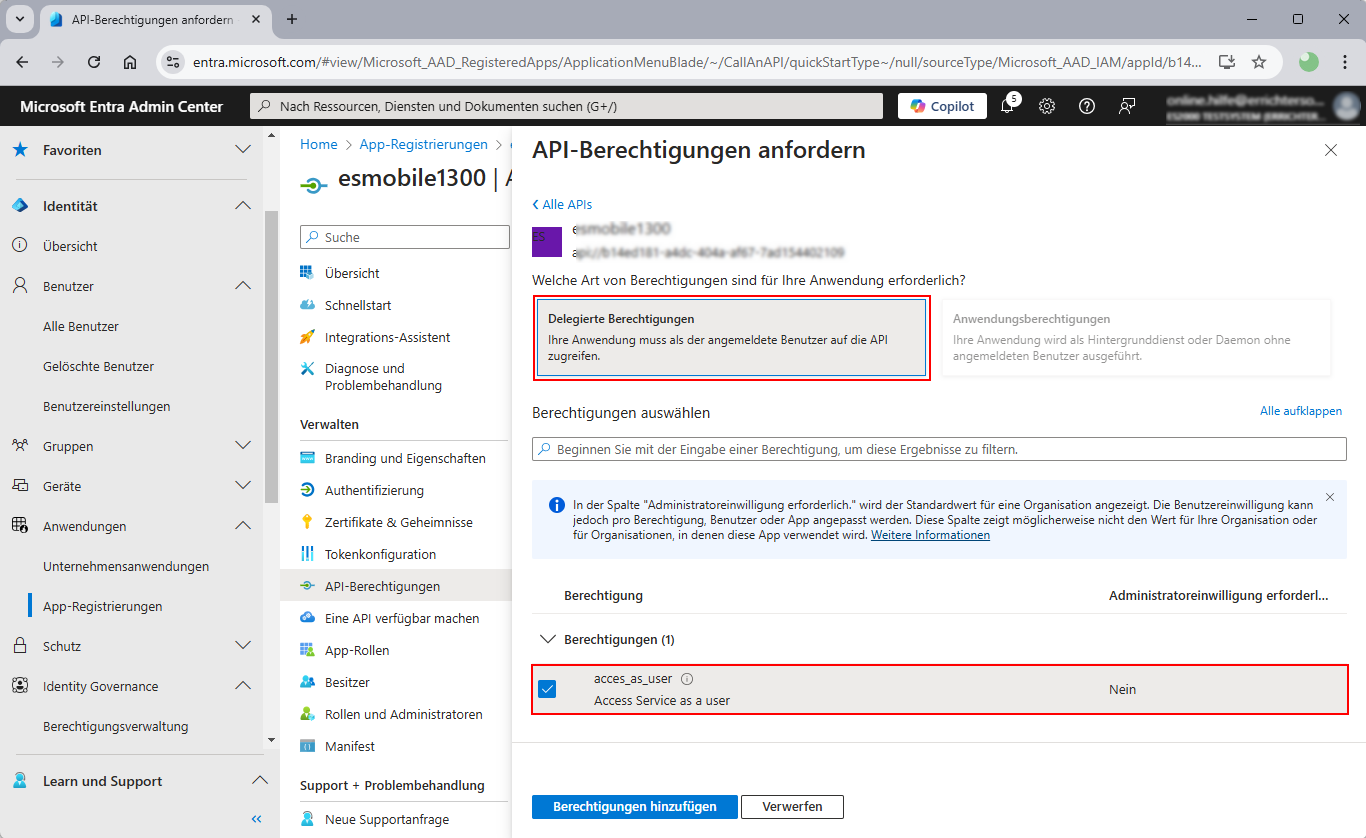Click the Verwerfen button
1366x838 pixels.
[x=792, y=806]
